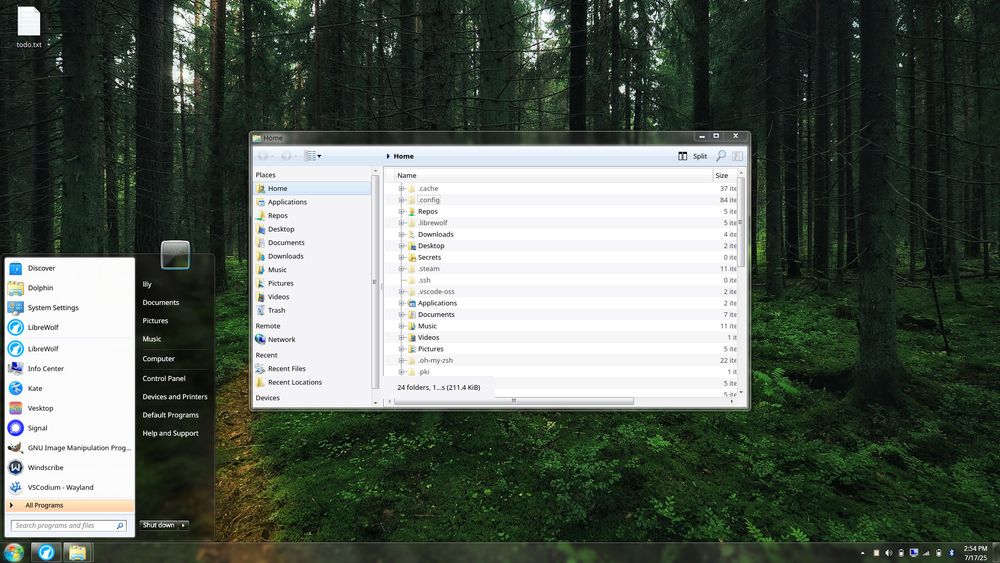Click the back navigation arrow in Dolphin

click(263, 156)
